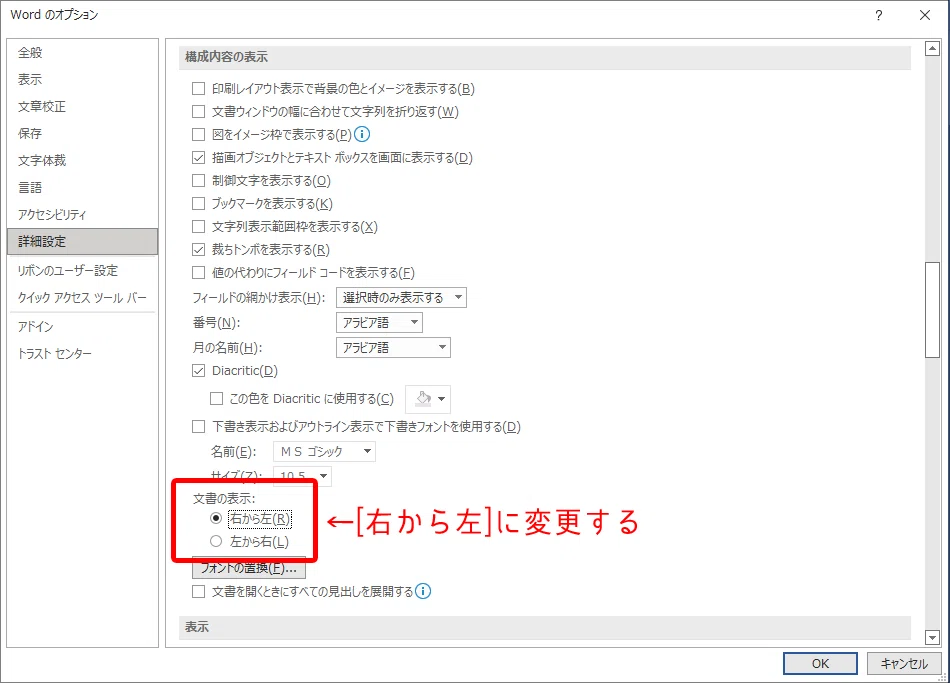Image resolution: width=950 pixels, height=683 pixels.
Task: Enable 値の代わりにフィールドコードを表示する
Action: tap(198, 273)
